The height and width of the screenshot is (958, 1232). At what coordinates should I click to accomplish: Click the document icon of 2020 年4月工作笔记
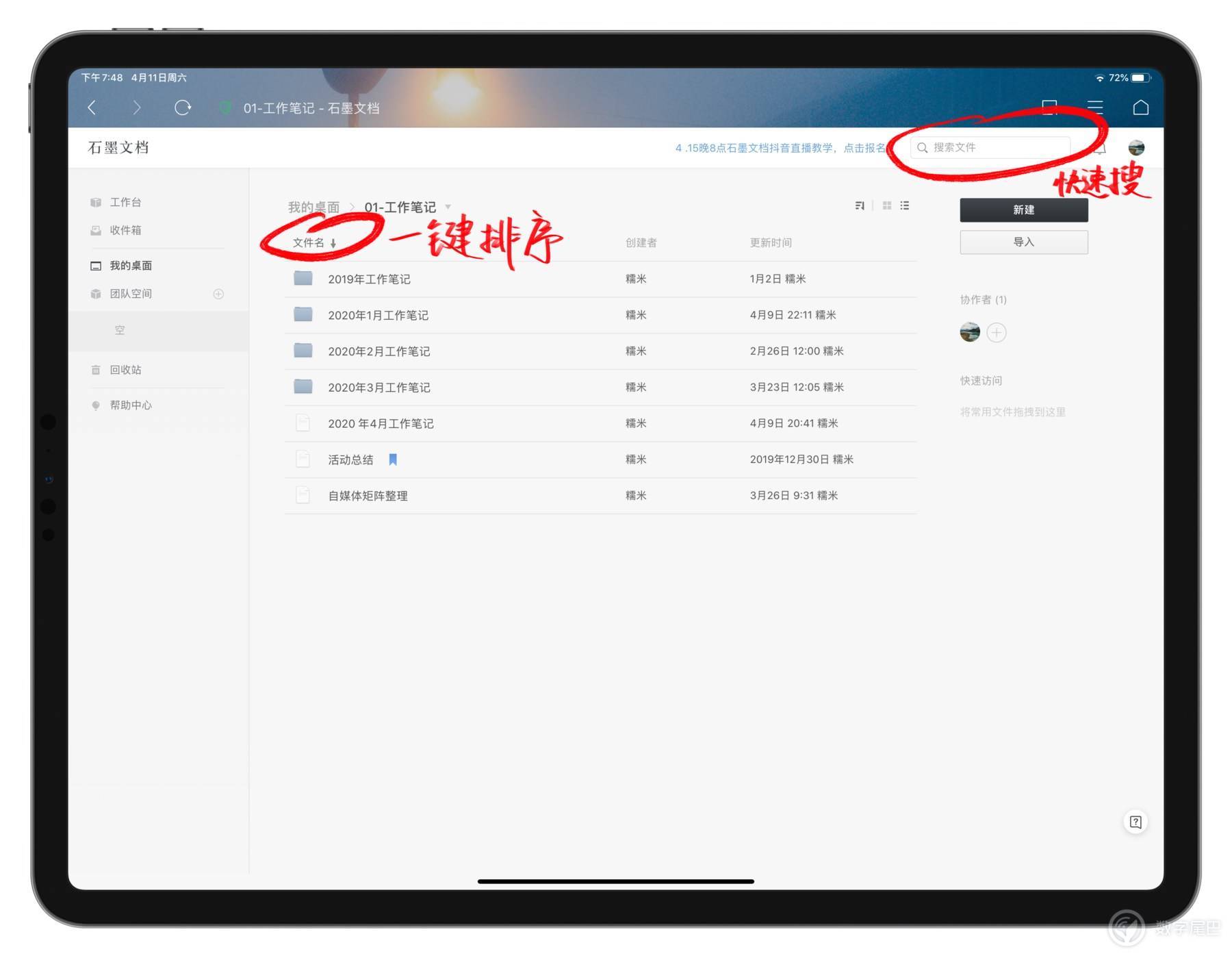pos(303,423)
